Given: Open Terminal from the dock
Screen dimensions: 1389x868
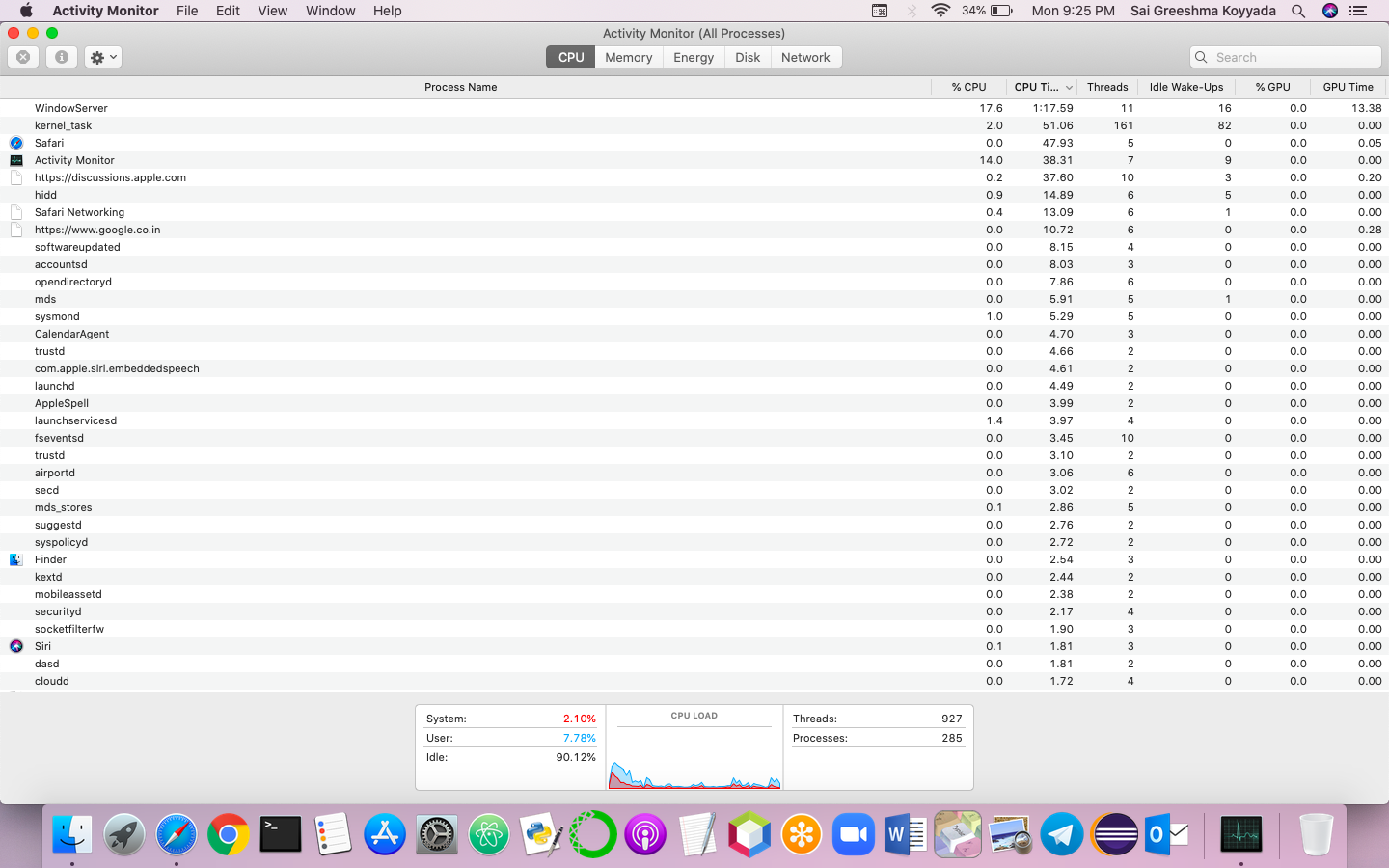Looking at the screenshot, I should 280,832.
